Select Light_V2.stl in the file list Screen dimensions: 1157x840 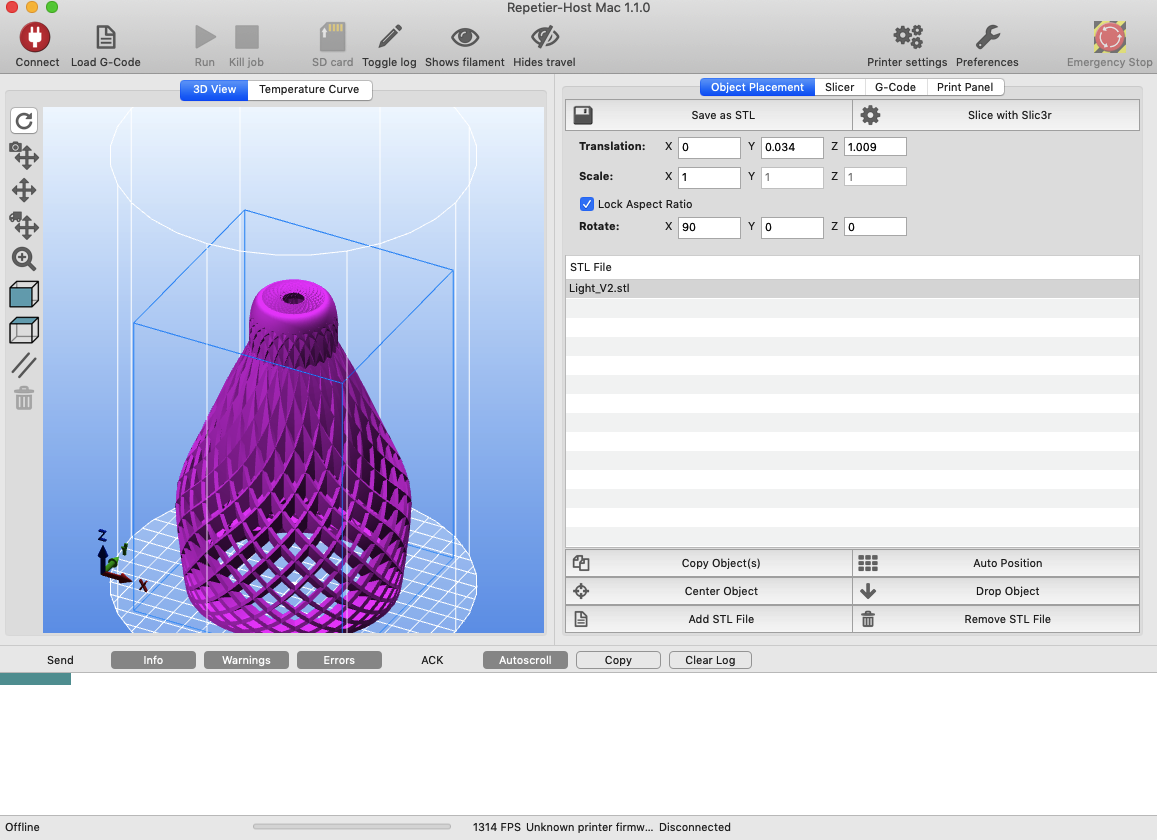coord(852,288)
